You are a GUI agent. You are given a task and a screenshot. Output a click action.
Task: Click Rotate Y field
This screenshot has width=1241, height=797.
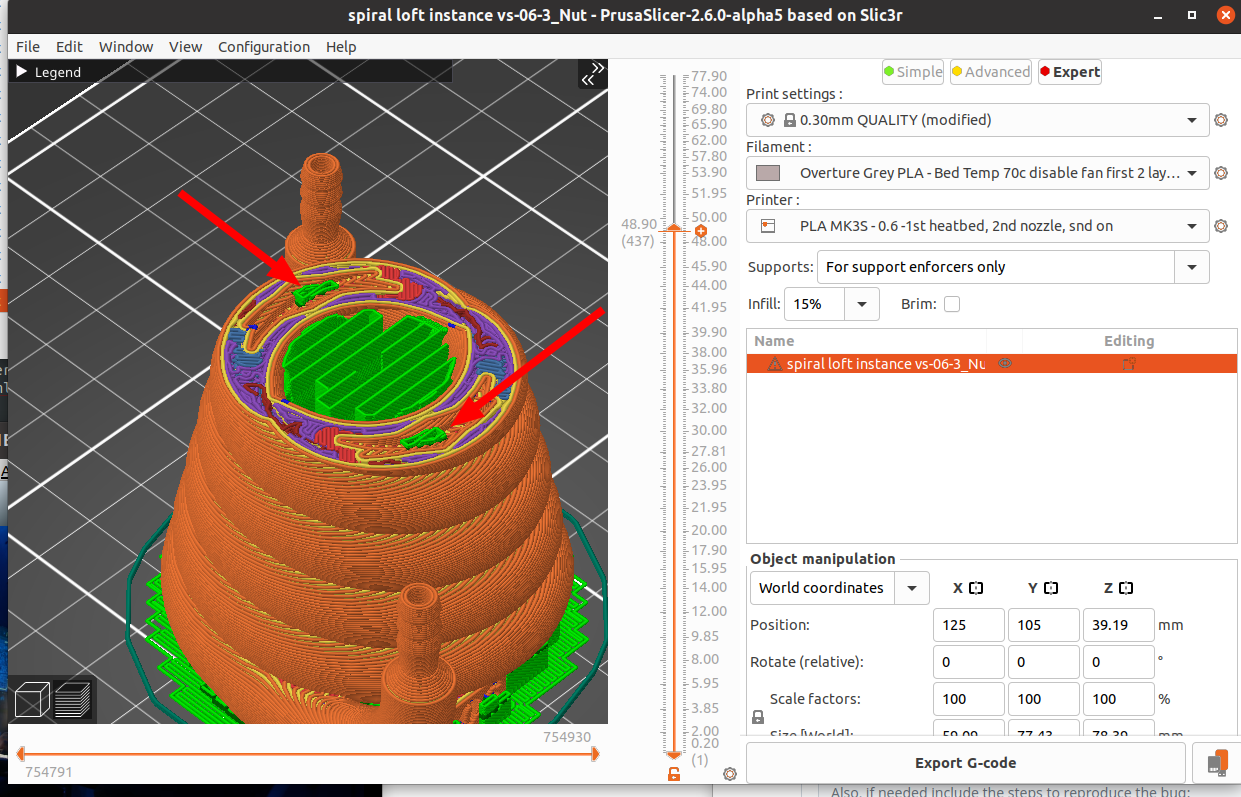click(x=1043, y=662)
